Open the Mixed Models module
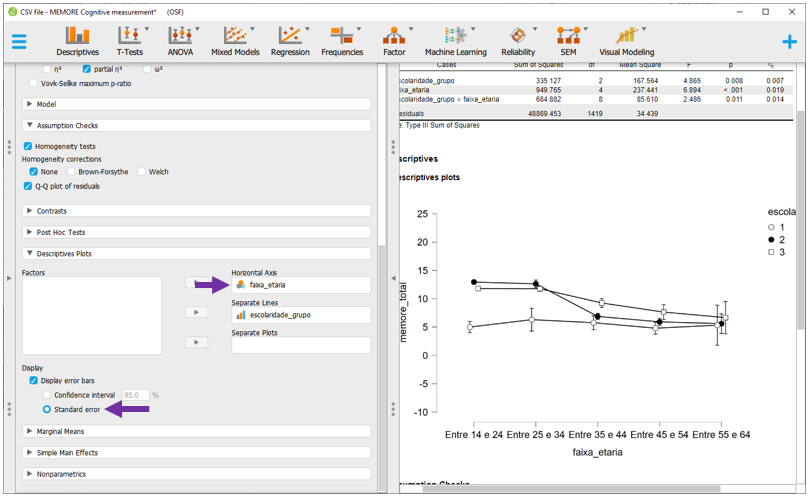Screen dimensions: 811x497 [235, 41]
